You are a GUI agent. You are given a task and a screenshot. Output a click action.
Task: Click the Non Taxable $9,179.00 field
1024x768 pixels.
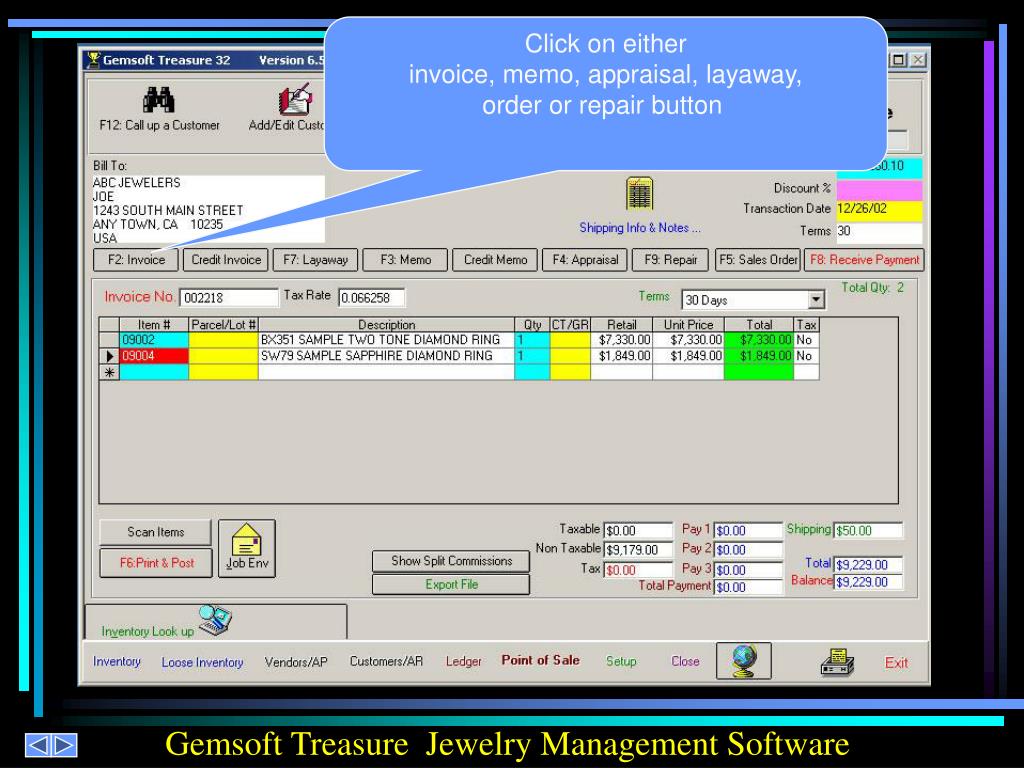click(637, 550)
